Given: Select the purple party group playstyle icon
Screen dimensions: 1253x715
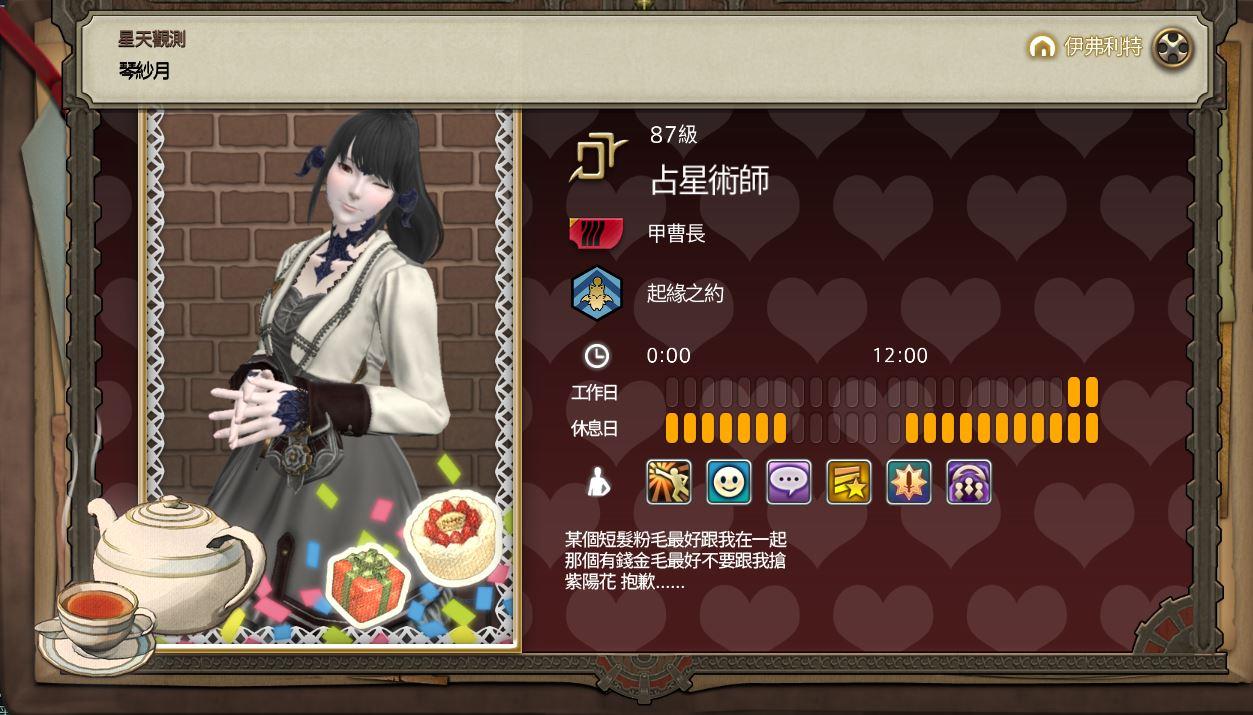Looking at the screenshot, I should click(969, 482).
